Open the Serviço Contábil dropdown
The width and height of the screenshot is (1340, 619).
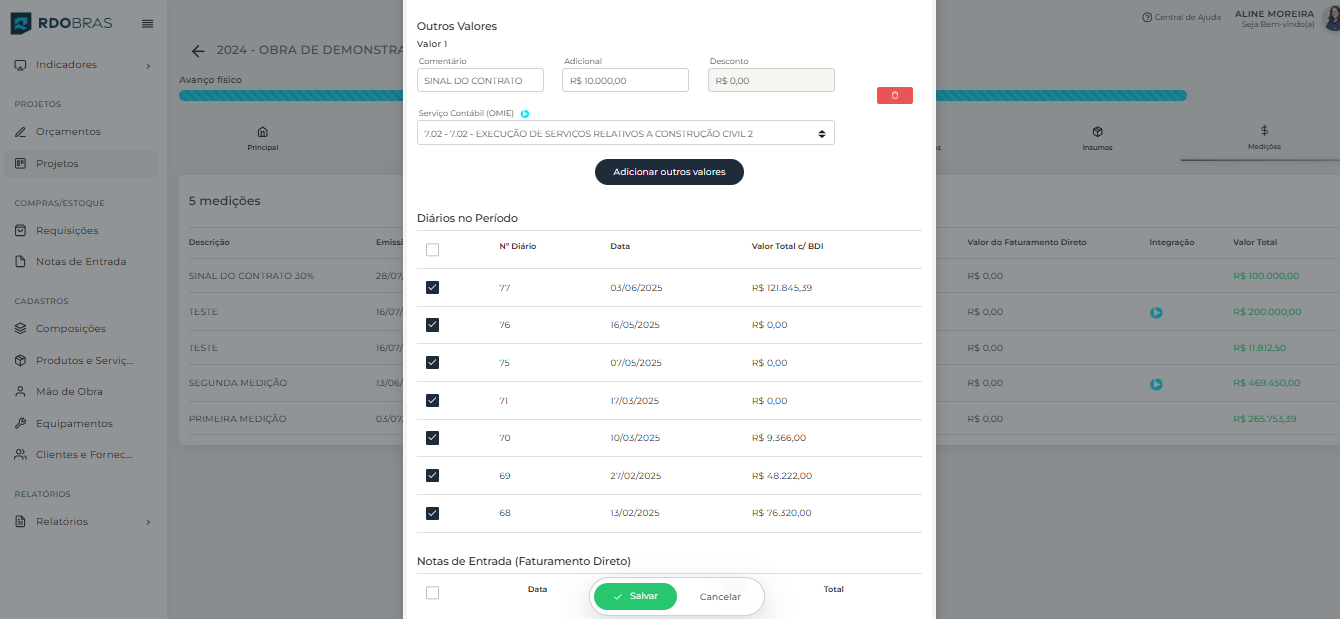click(x=625, y=133)
